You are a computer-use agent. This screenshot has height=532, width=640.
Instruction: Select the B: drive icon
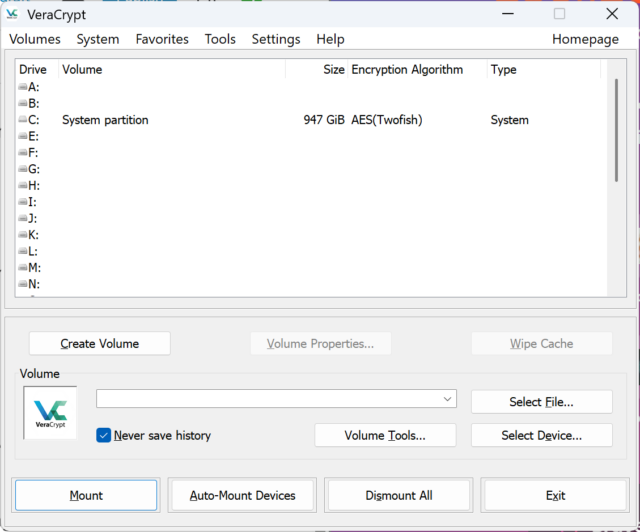pos(23,103)
